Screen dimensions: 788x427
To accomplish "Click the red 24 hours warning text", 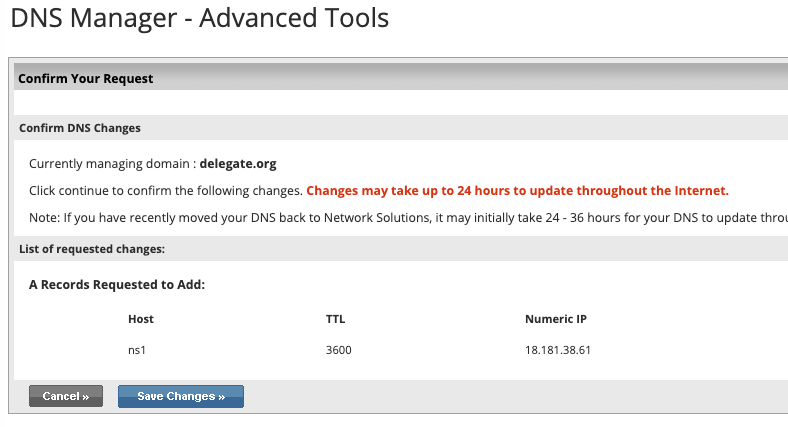I will pos(517,190).
